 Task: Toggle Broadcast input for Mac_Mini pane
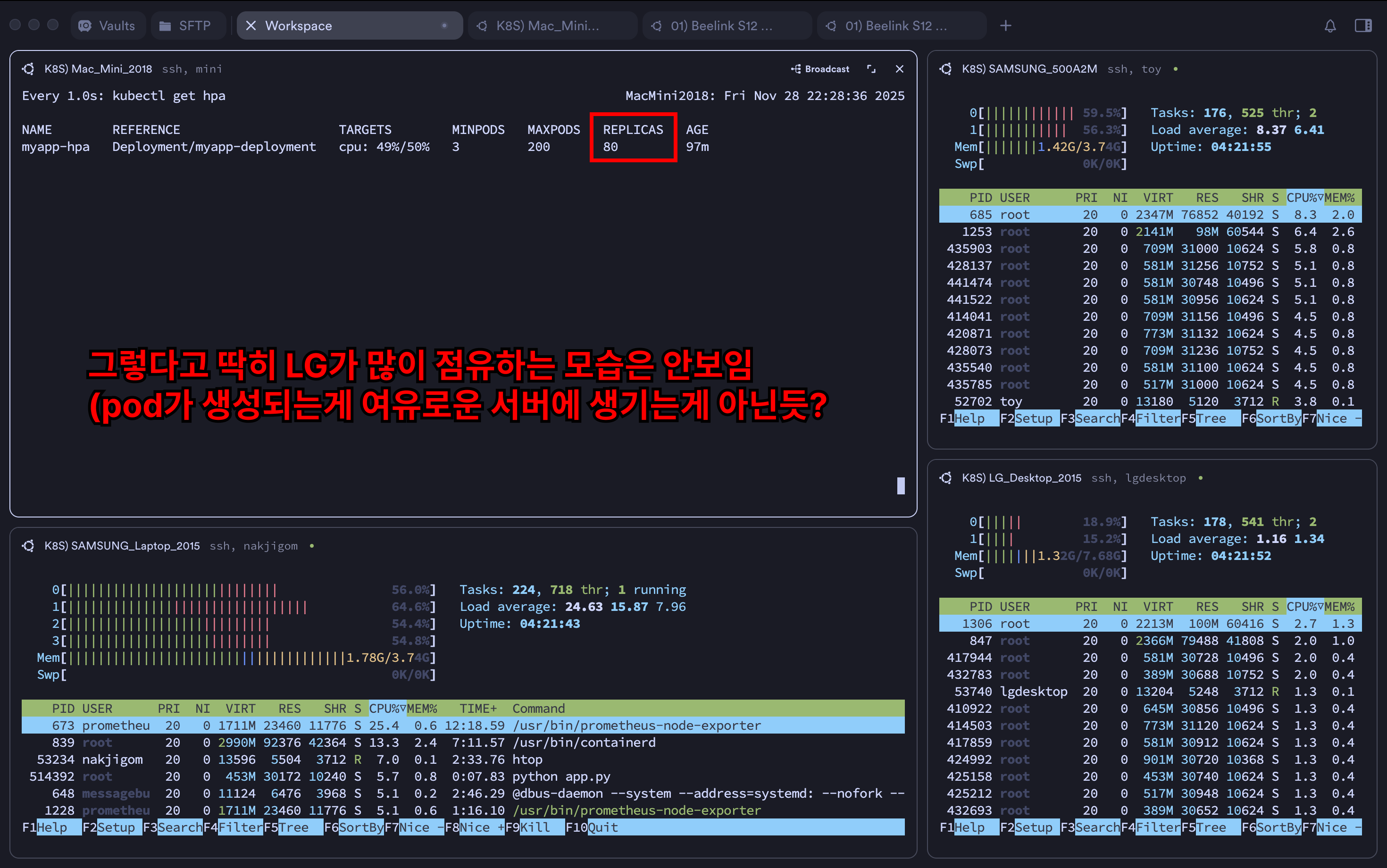pos(820,69)
